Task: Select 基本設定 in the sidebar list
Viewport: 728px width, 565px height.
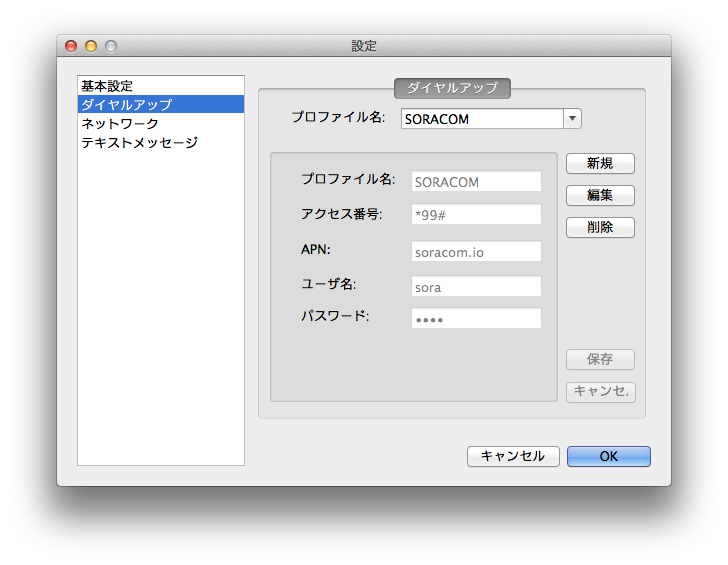Action: 161,86
